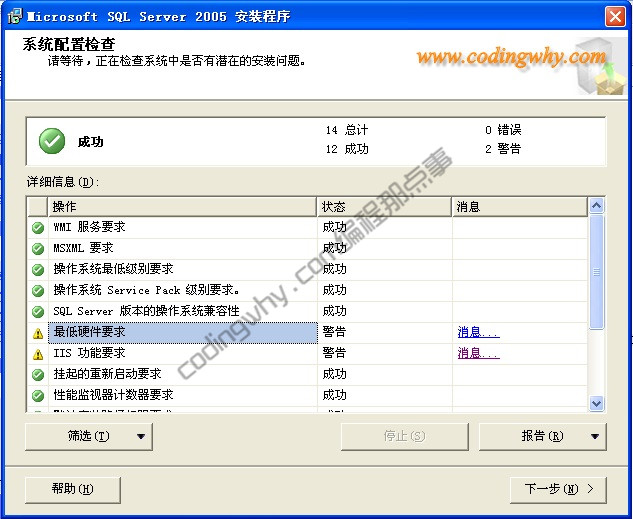
Task: Select the IIS 功能要求 row
Action: pyautogui.click(x=307, y=354)
